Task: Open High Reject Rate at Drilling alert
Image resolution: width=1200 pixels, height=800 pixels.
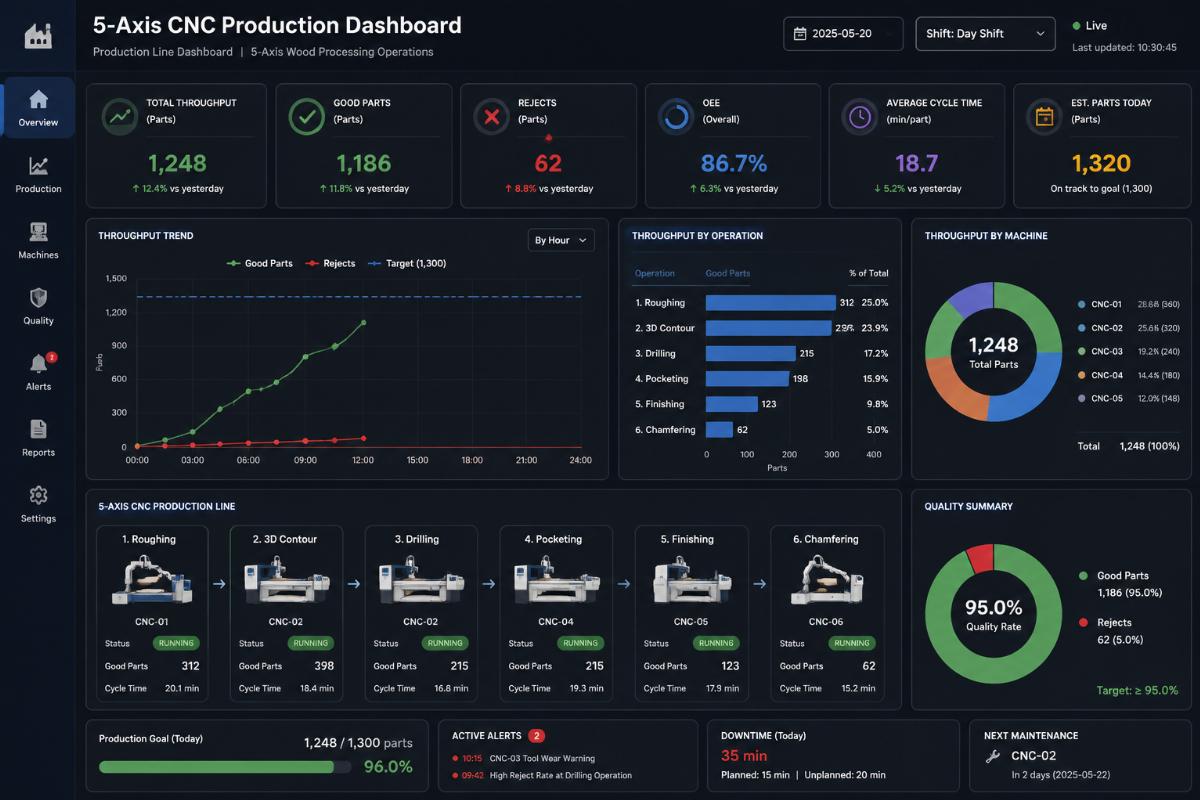Action: 543,775
